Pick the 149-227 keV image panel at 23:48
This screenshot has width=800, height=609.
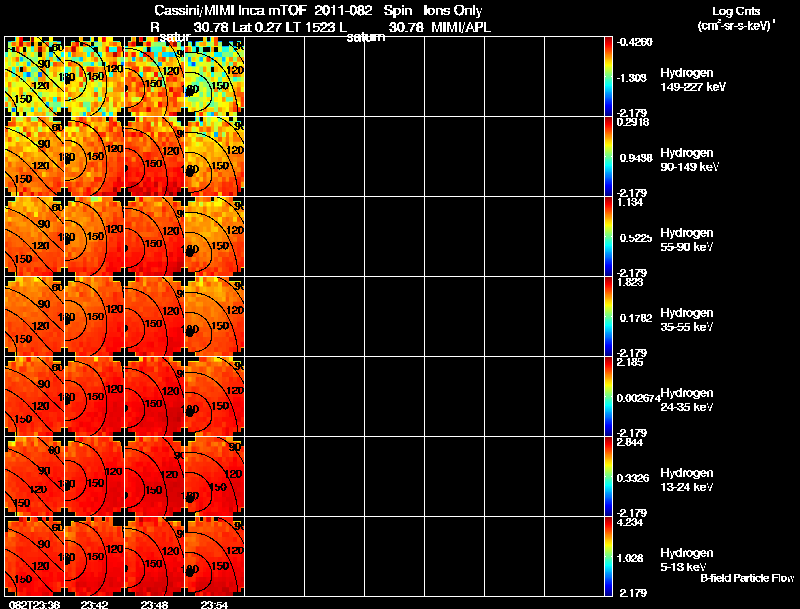[x=155, y=77]
